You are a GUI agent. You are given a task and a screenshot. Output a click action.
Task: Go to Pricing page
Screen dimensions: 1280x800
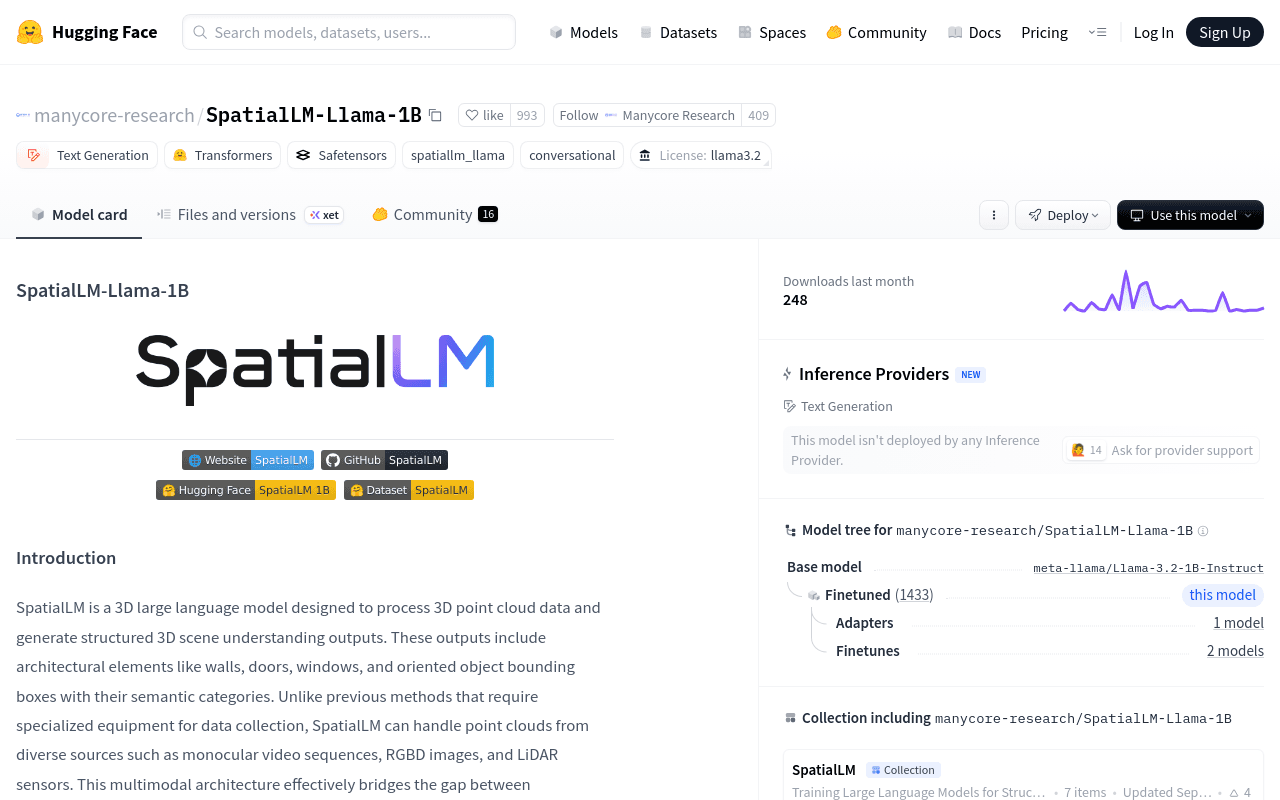pos(1044,32)
